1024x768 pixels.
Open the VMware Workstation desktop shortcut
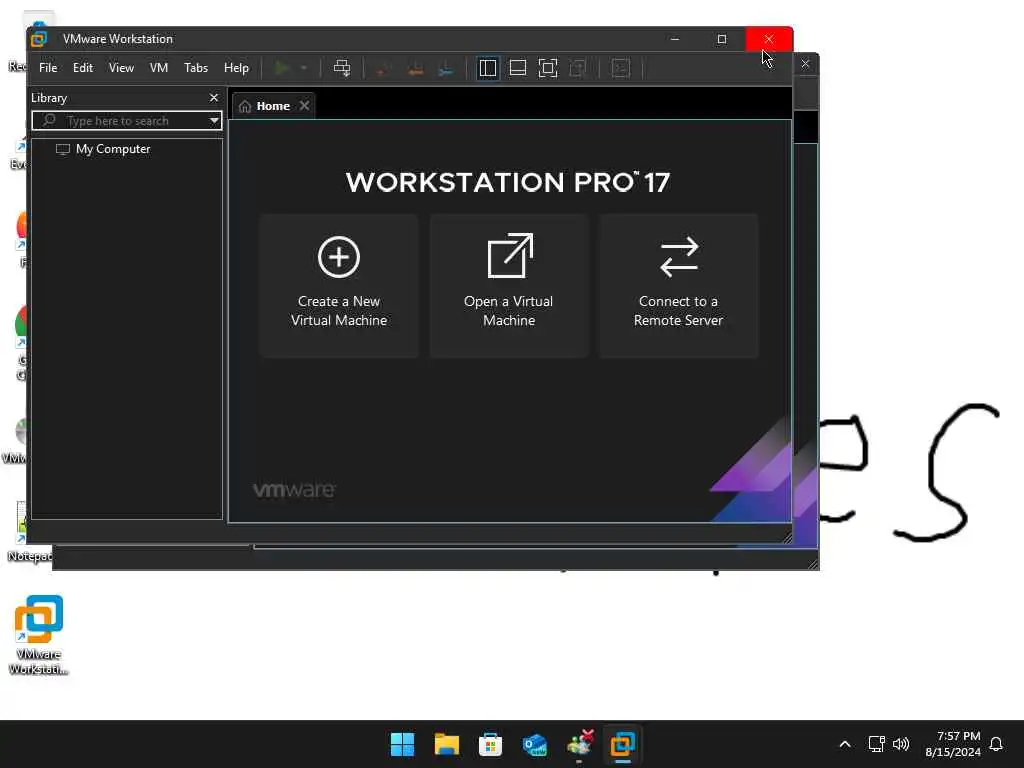[x=39, y=634]
